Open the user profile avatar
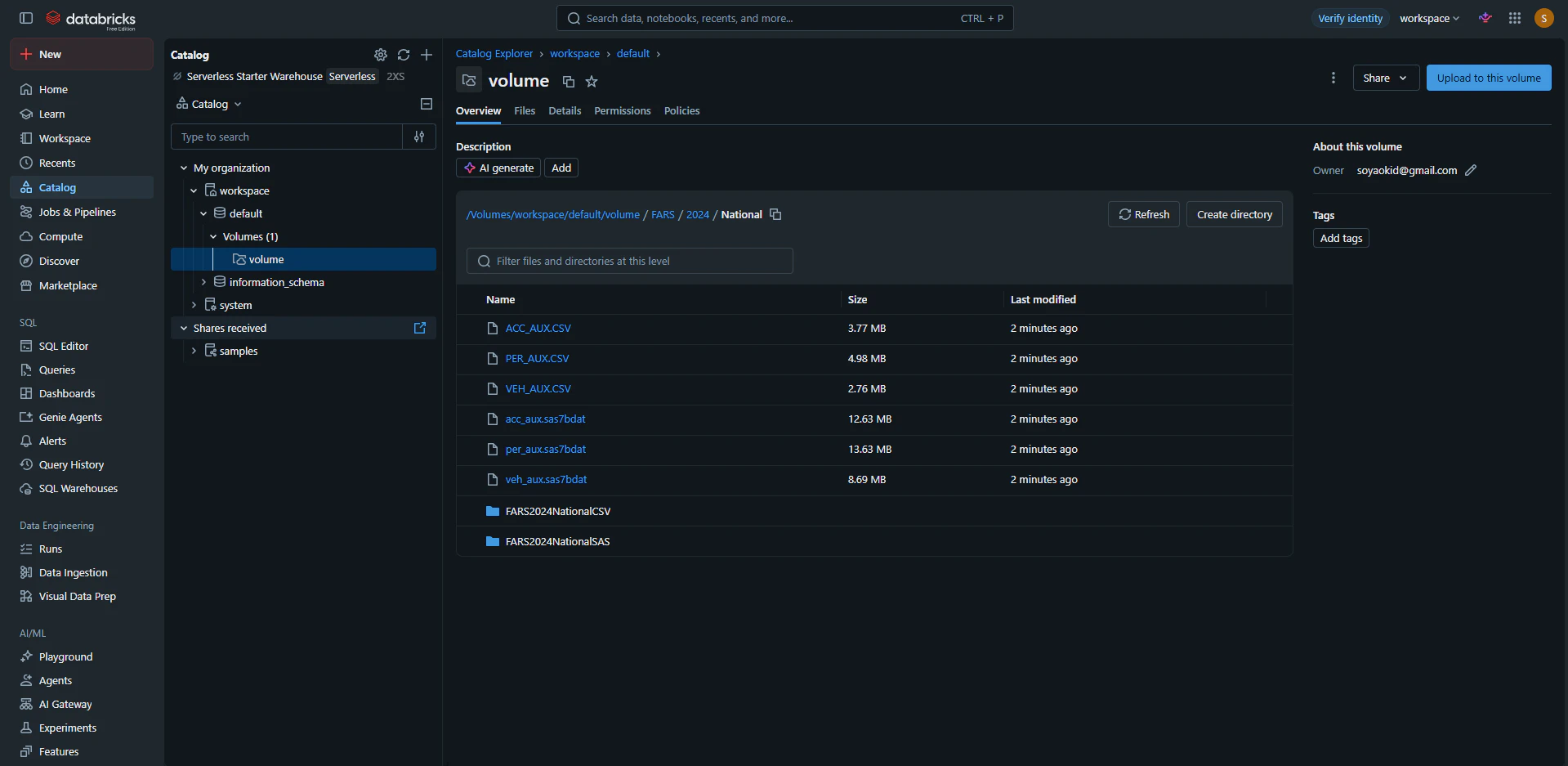This screenshot has width=1568, height=766. pos(1543,18)
